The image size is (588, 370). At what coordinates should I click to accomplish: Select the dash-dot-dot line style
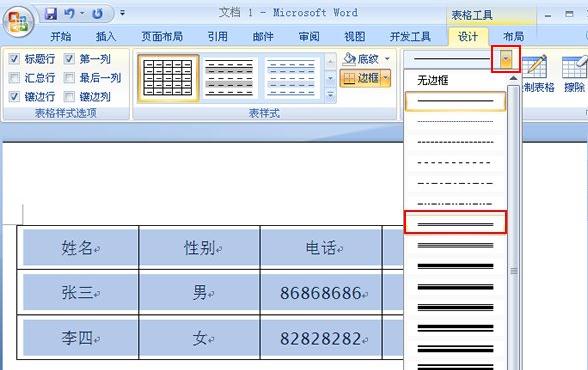(455, 204)
